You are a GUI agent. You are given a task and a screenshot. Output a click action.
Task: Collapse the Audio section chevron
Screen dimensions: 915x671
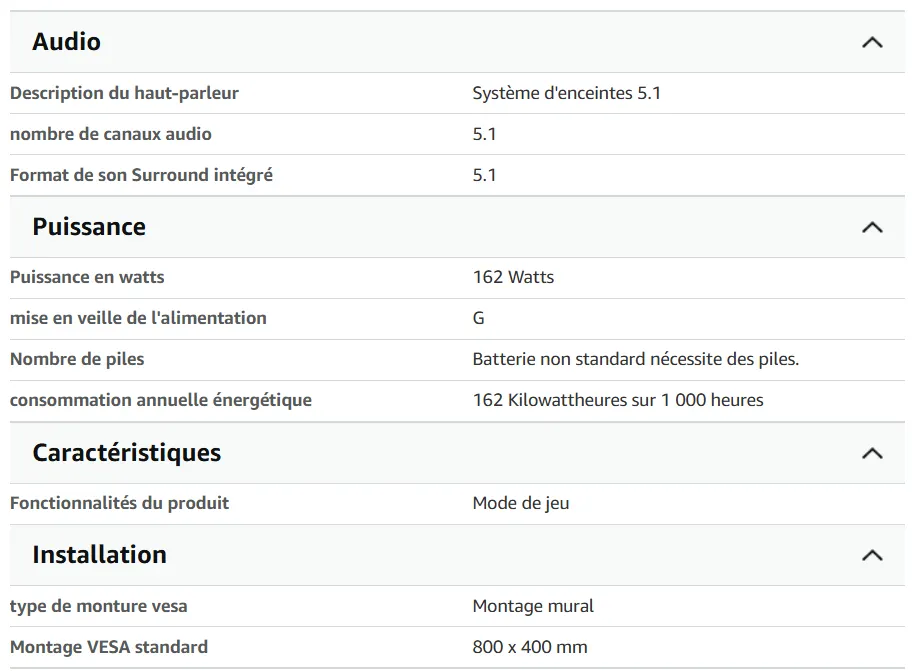coord(872,43)
